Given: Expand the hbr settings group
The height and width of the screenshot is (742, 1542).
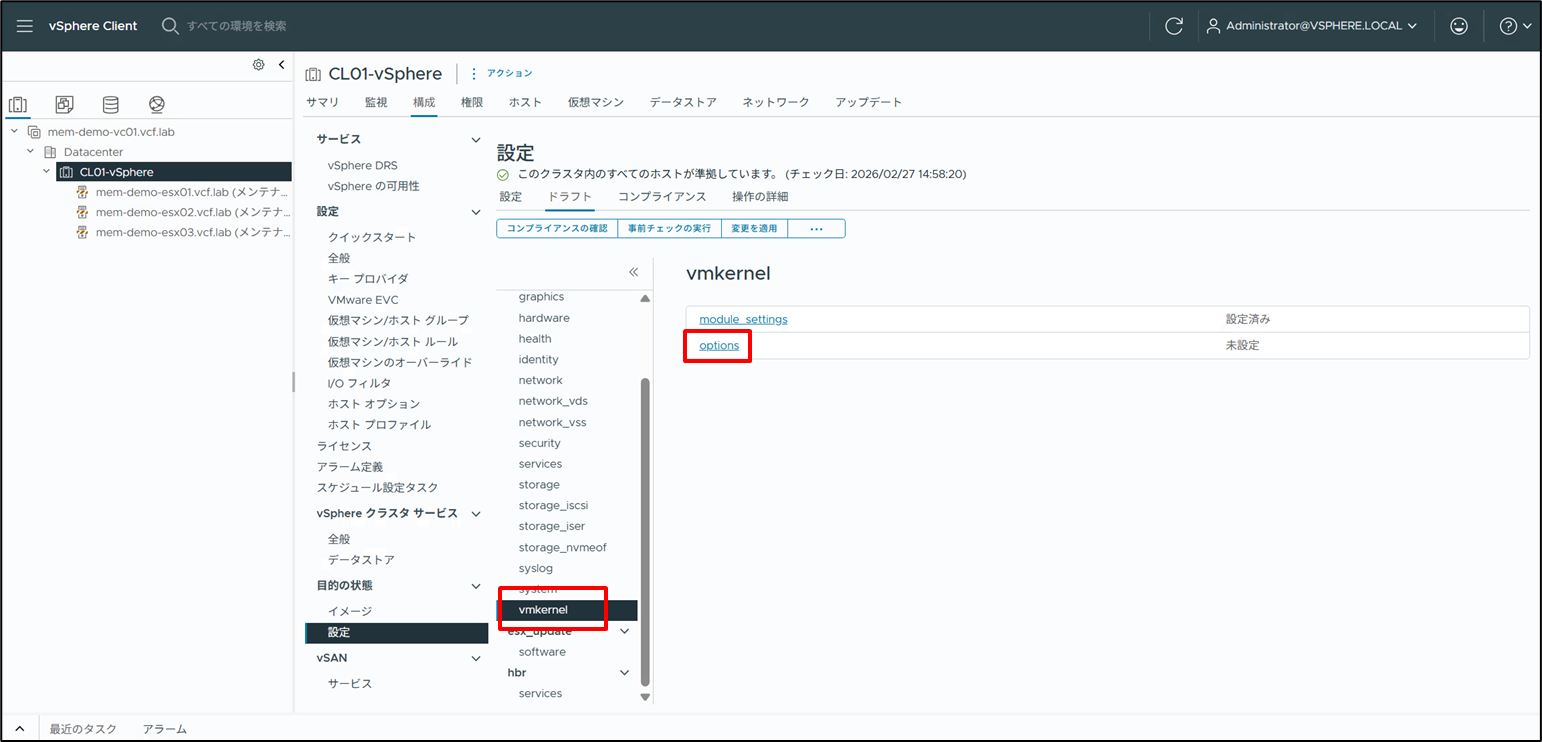Looking at the screenshot, I should (x=624, y=672).
